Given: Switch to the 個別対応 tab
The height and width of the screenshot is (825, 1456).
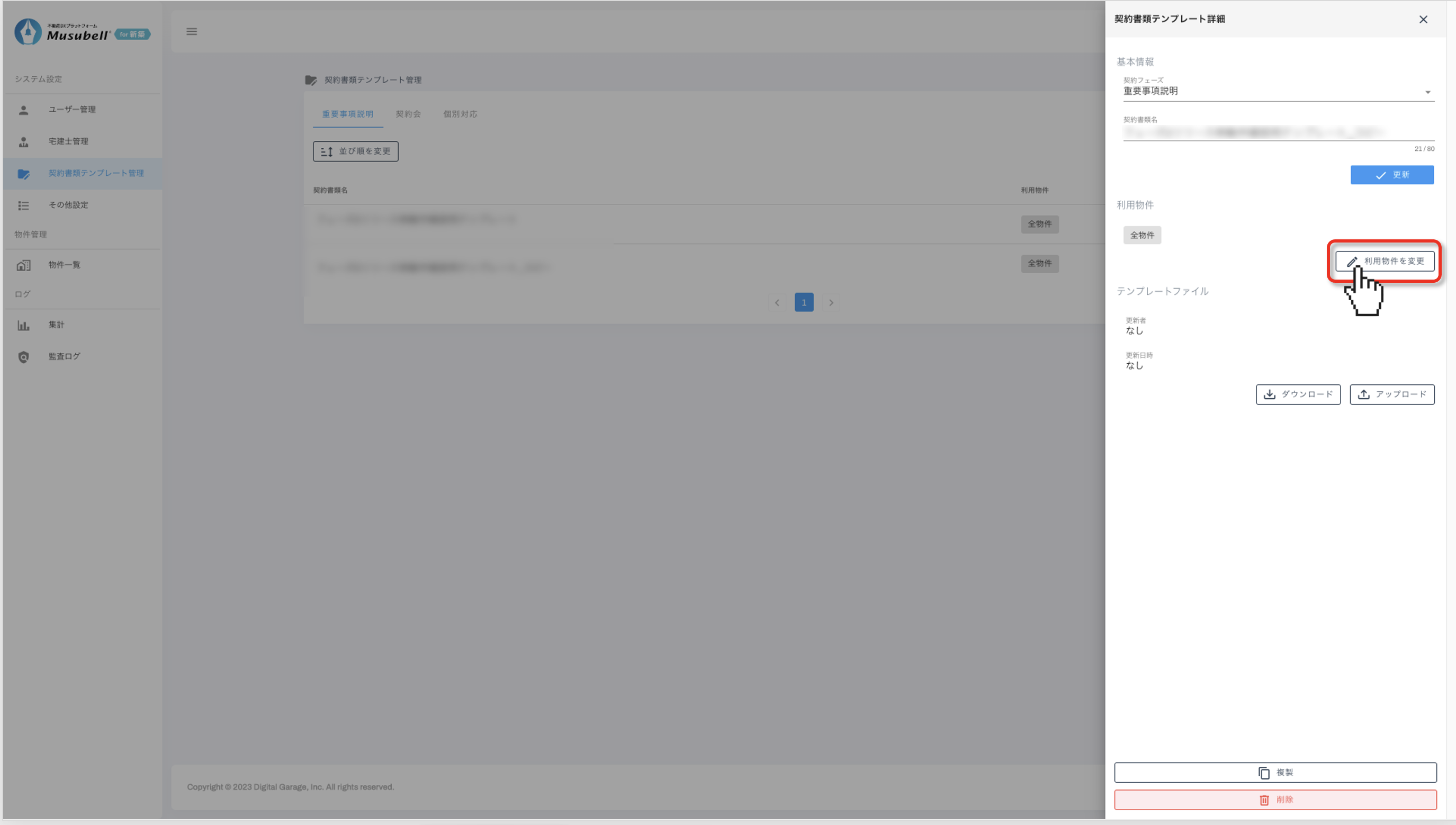Looking at the screenshot, I should pyautogui.click(x=460, y=114).
